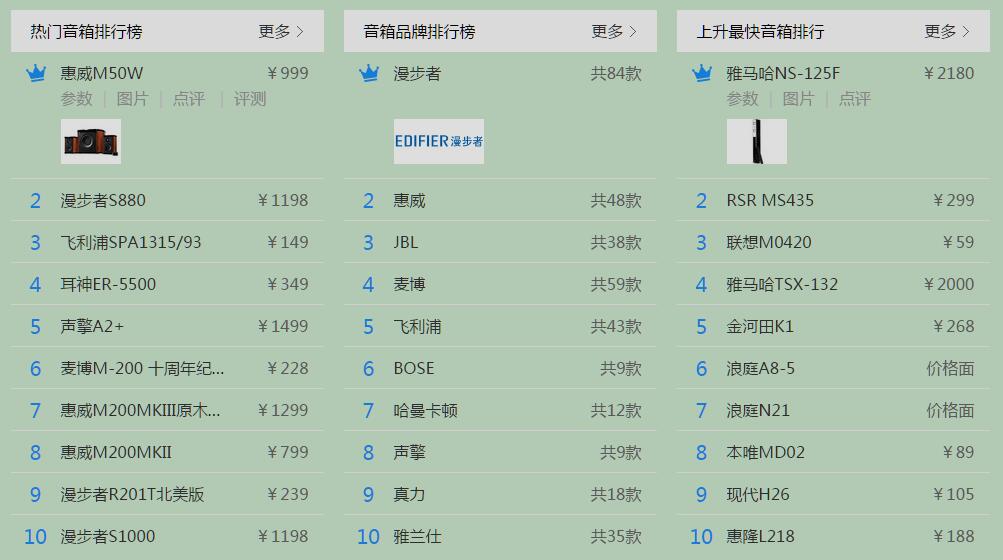Click the EDIFIER 漫步者 brand logo
The height and width of the screenshot is (560, 1003).
tap(438, 141)
